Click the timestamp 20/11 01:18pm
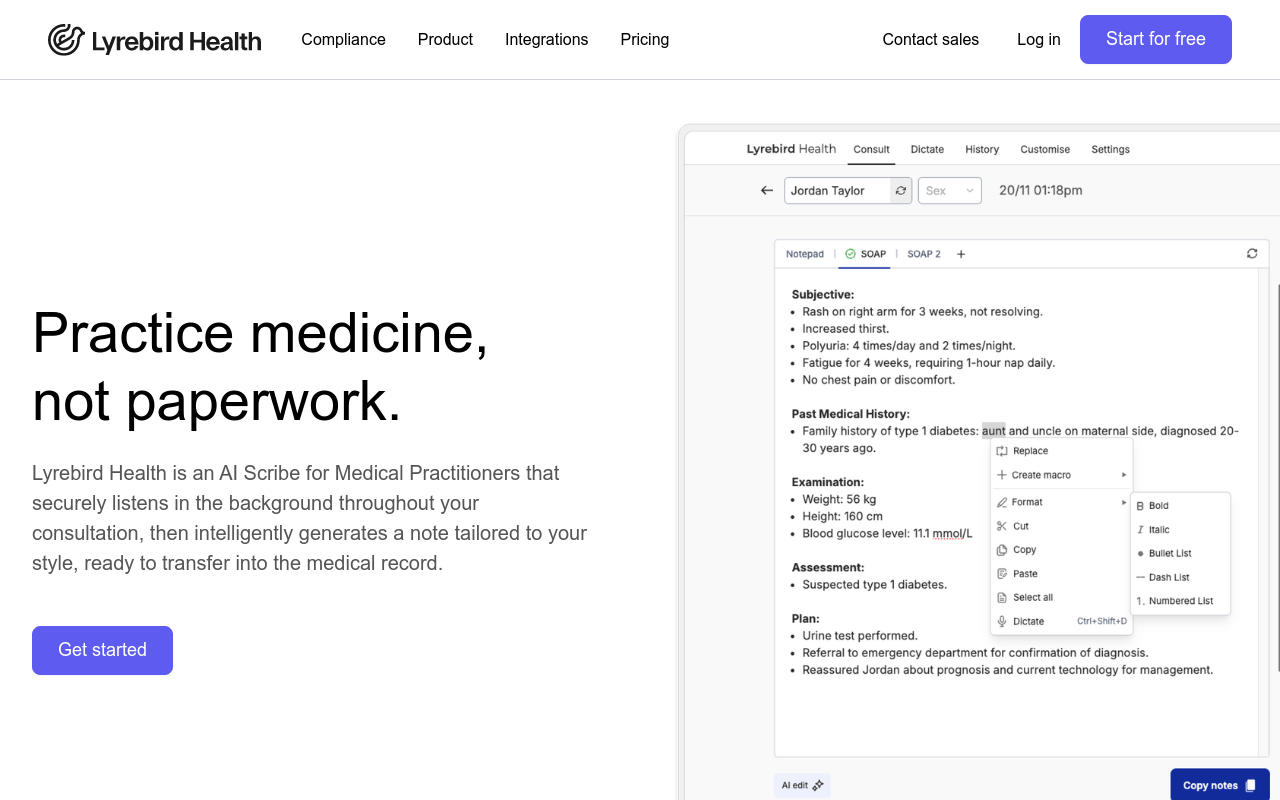The width and height of the screenshot is (1280, 800). 1040,190
